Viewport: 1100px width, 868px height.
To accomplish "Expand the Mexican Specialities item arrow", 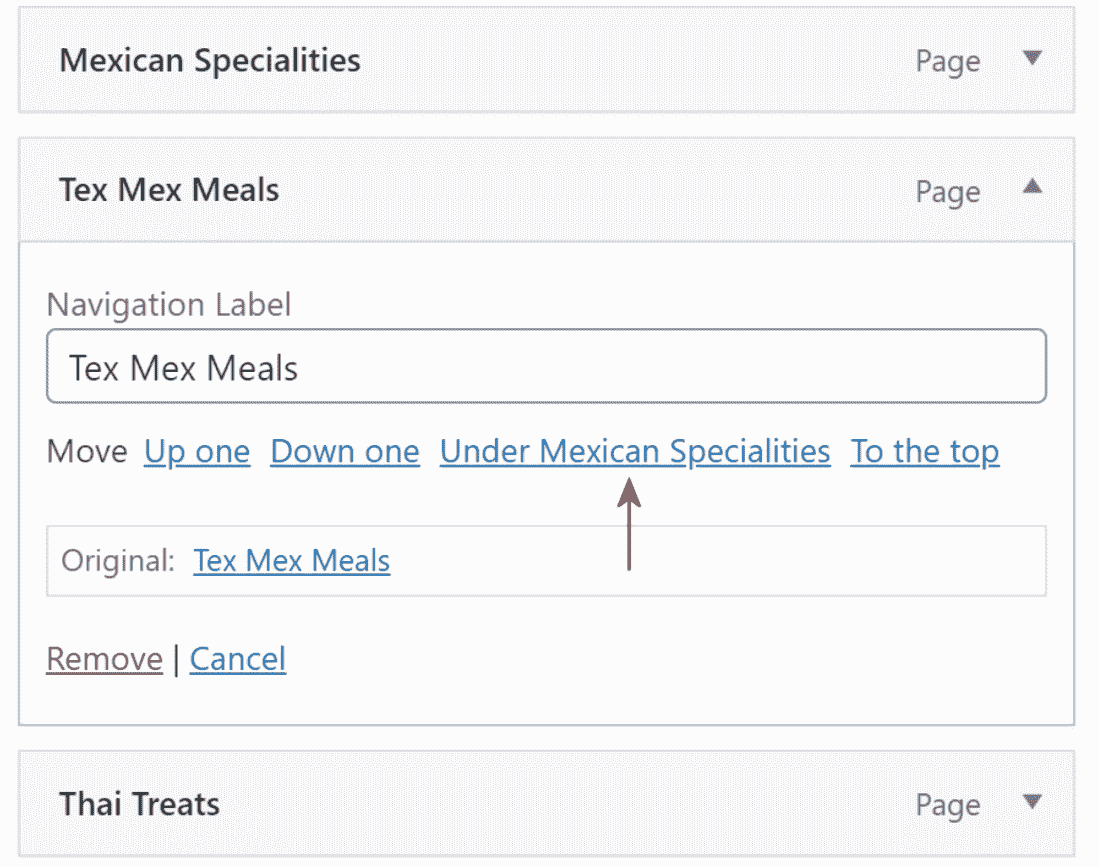I will coord(1033,58).
